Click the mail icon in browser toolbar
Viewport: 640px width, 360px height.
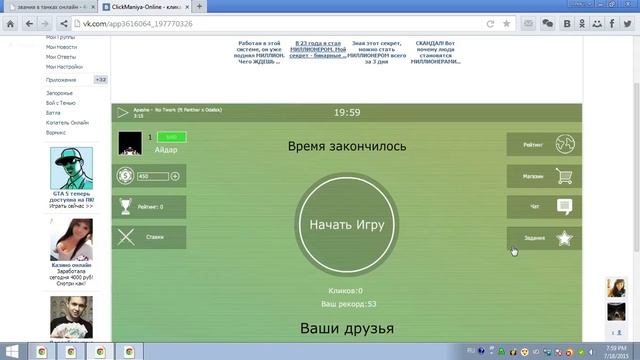click(x=528, y=24)
